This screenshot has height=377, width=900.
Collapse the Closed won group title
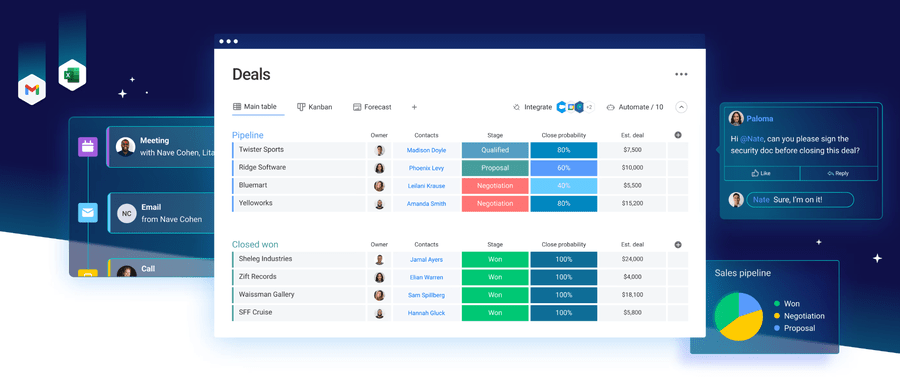[x=255, y=244]
